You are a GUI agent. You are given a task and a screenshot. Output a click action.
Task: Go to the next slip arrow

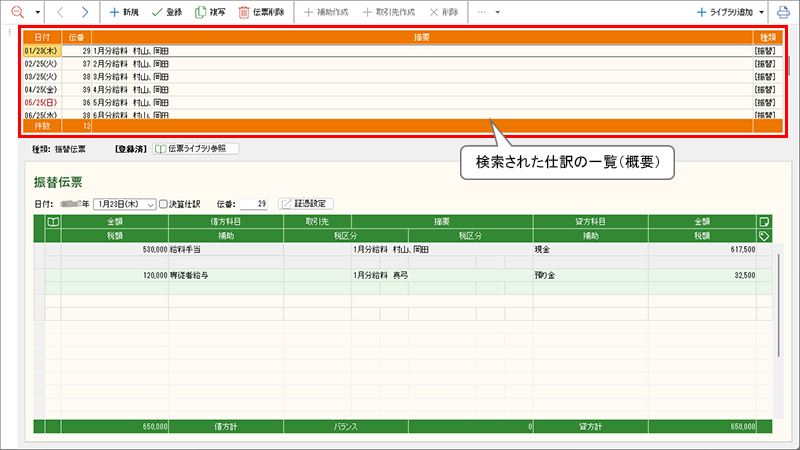85,12
